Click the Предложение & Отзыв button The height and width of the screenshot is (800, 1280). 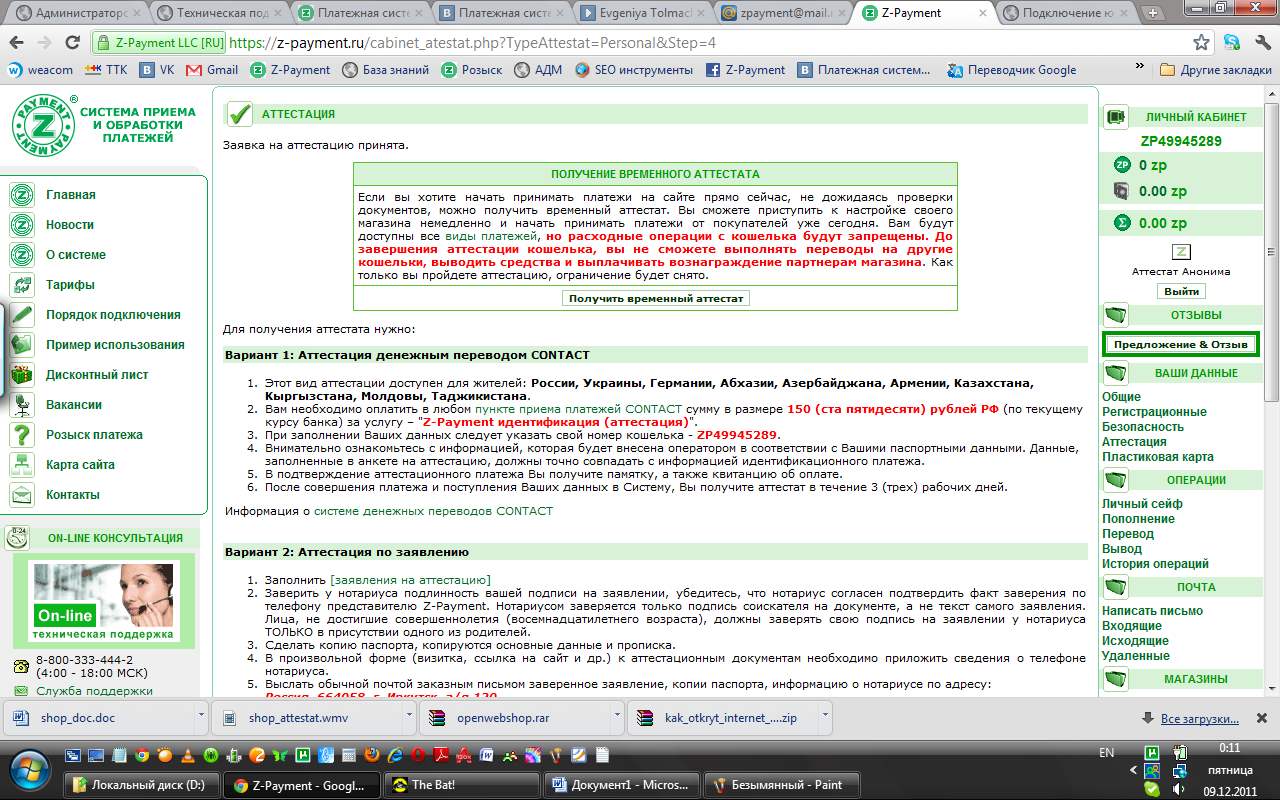(1181, 344)
